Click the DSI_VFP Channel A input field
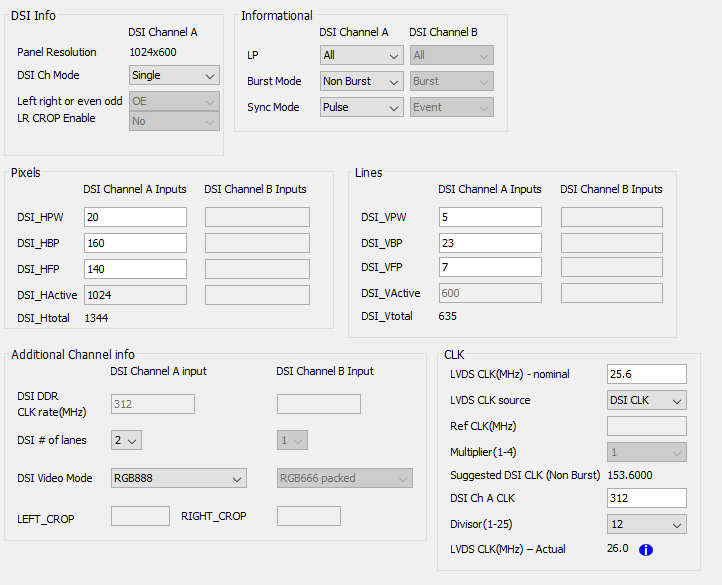 [x=490, y=267]
